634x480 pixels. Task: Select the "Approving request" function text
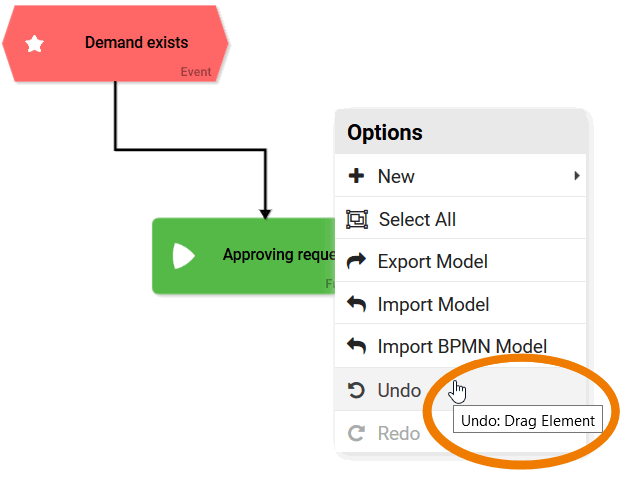[278, 255]
